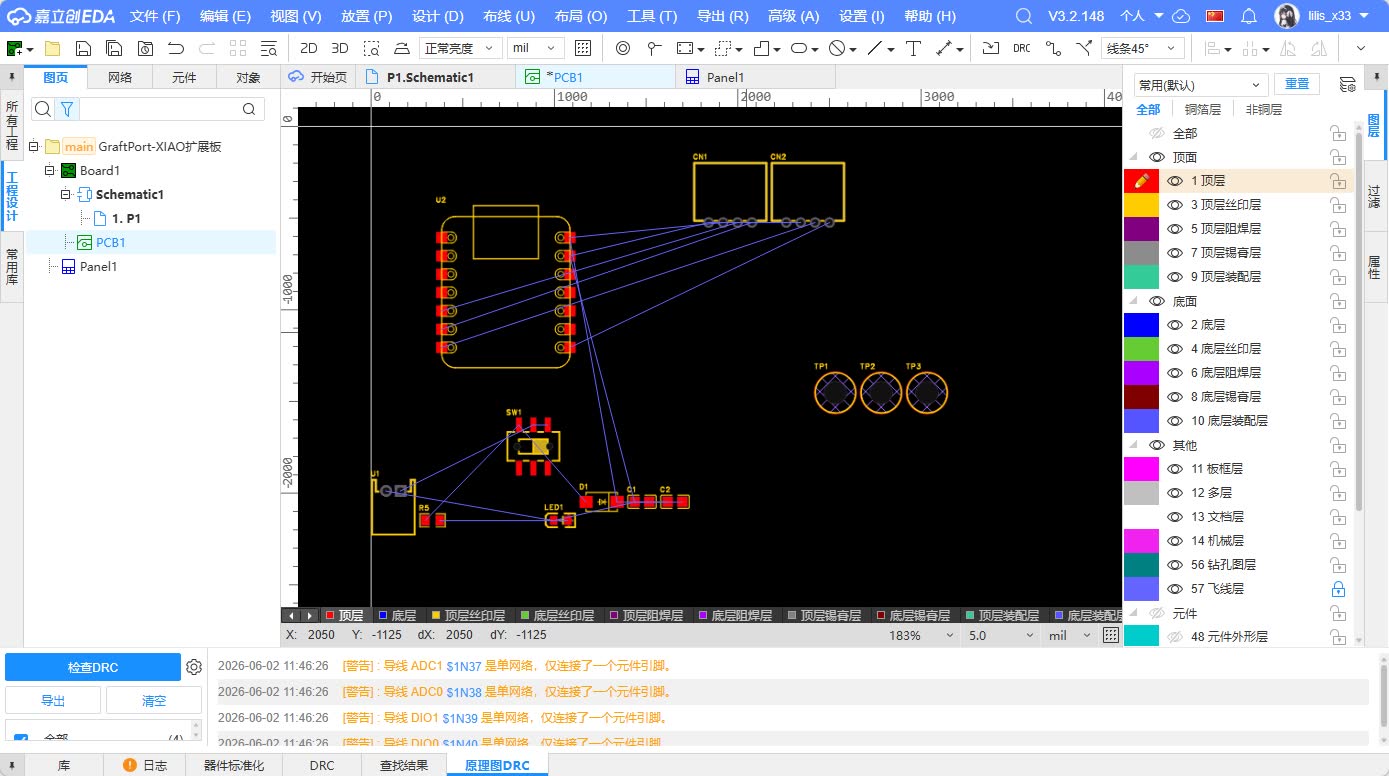This screenshot has width=1389, height=776.
Task: Click net link $1N37 in log
Action: tap(464, 666)
